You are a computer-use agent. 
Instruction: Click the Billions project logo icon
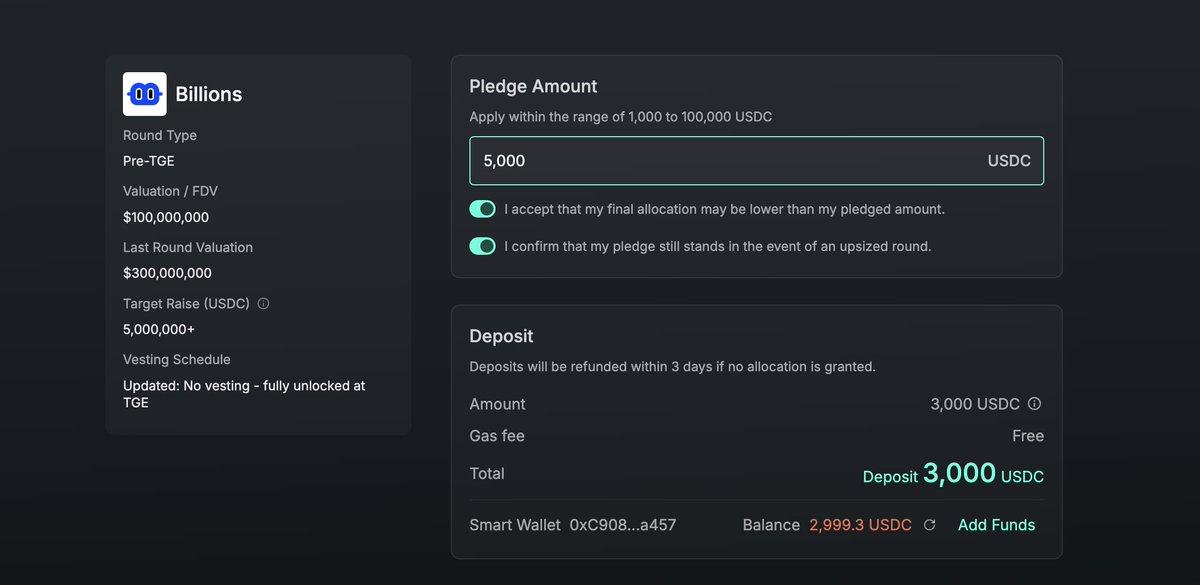click(145, 94)
